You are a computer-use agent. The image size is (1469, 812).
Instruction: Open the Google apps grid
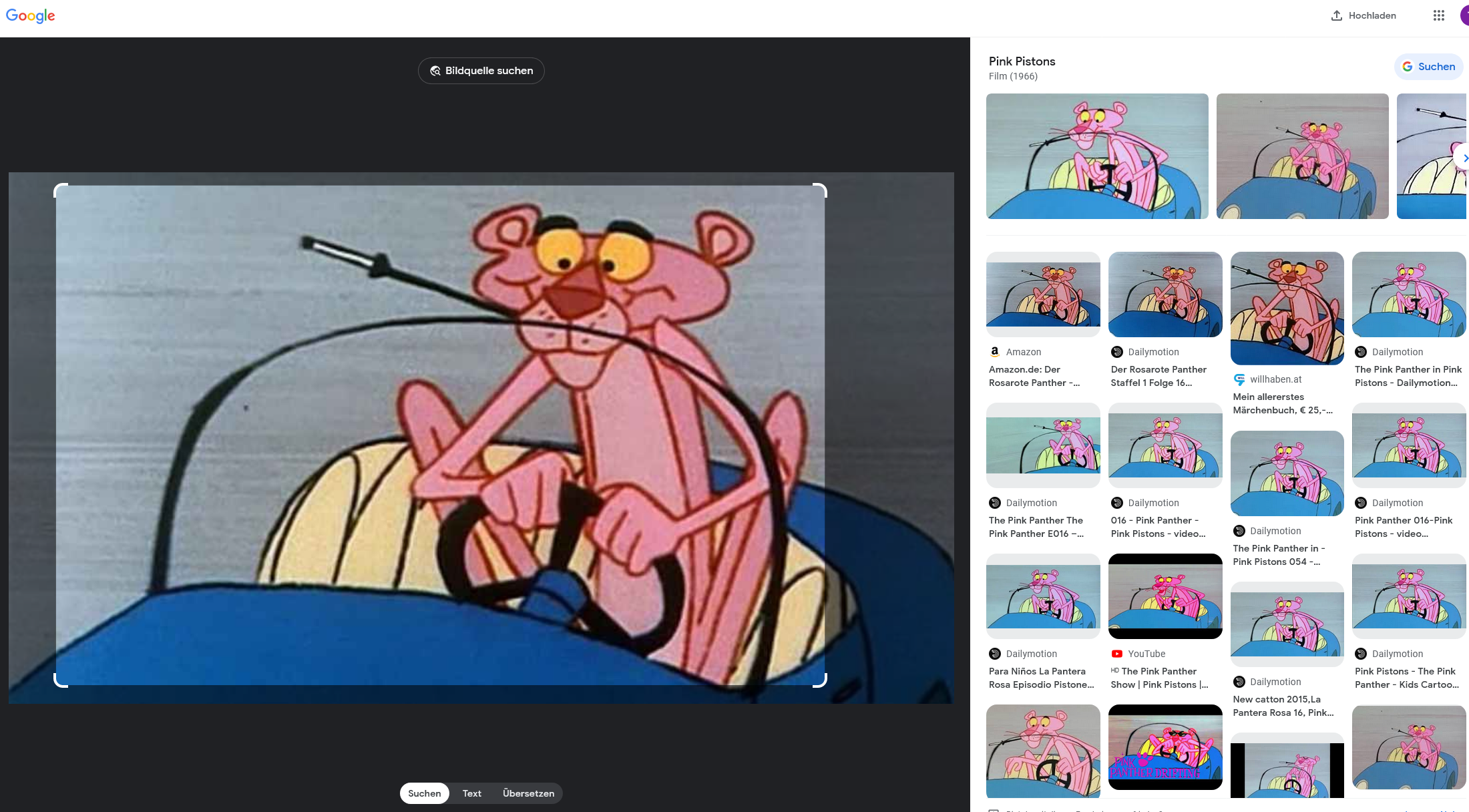pos(1439,15)
